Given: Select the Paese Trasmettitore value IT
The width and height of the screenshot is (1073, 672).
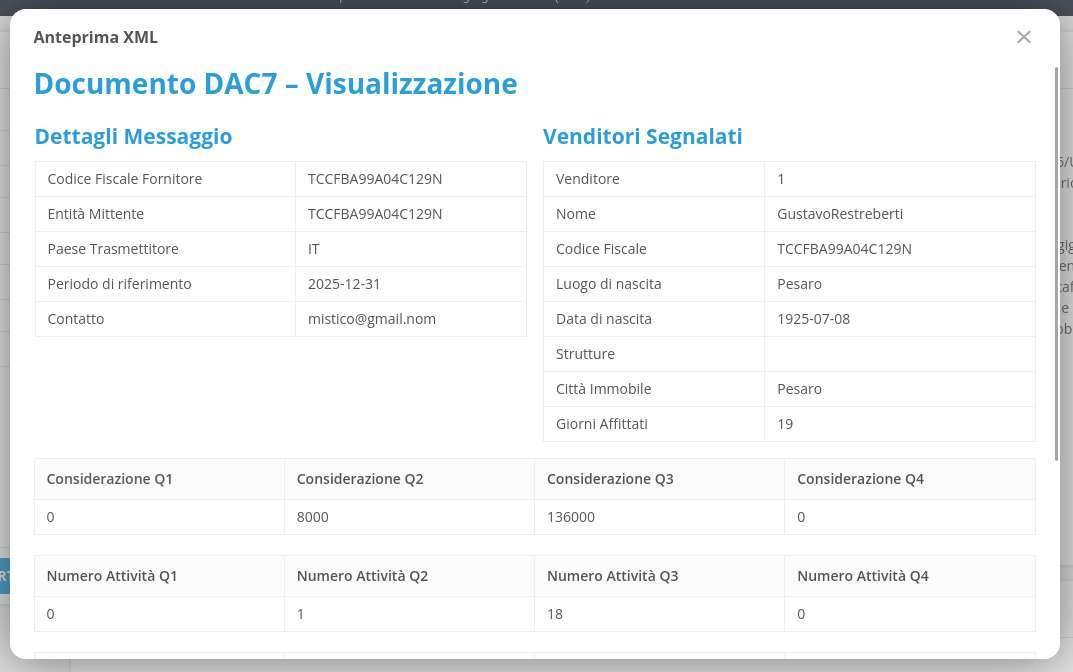Looking at the screenshot, I should (314, 249).
